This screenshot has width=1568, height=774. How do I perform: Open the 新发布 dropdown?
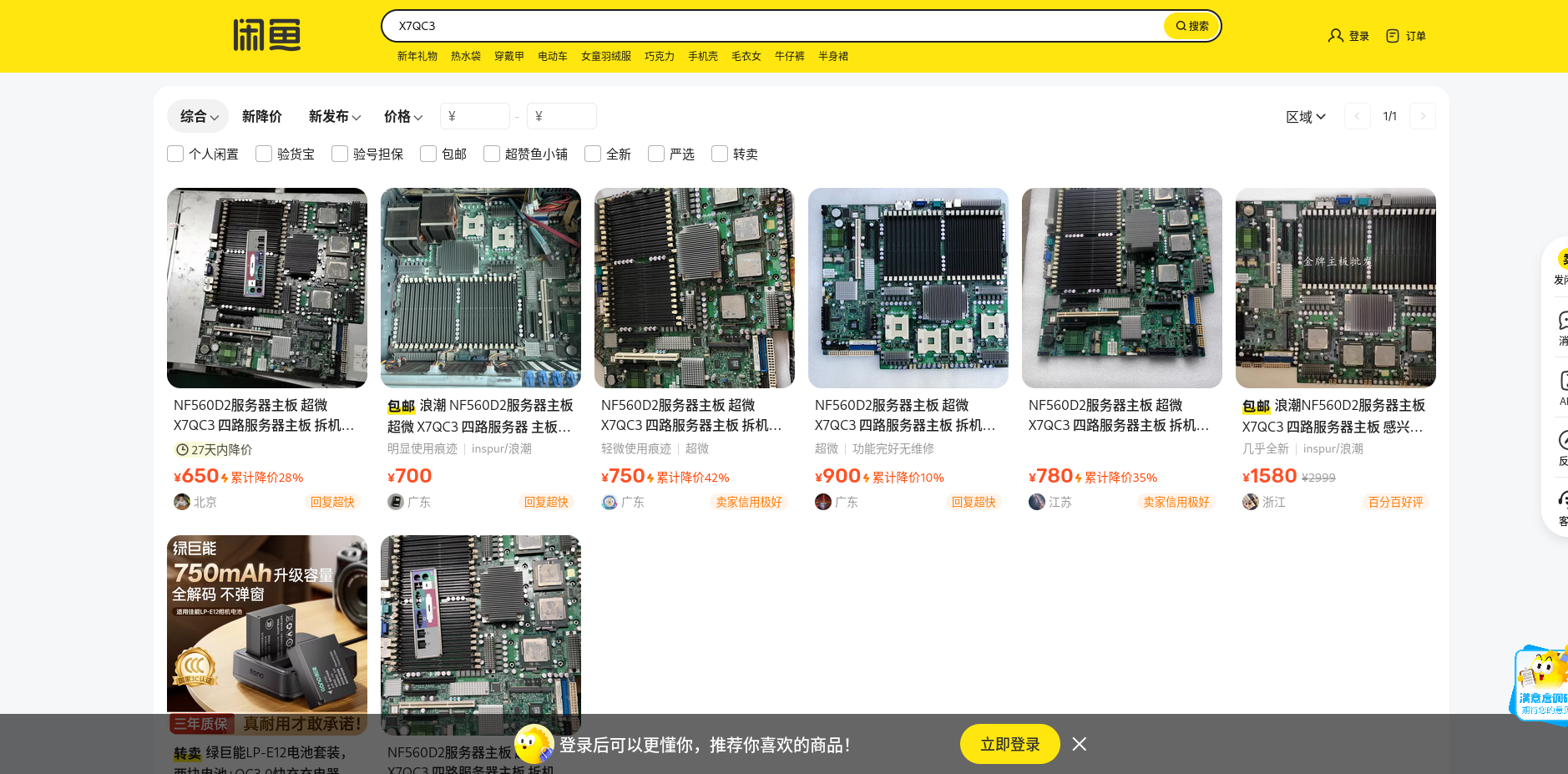tap(335, 116)
